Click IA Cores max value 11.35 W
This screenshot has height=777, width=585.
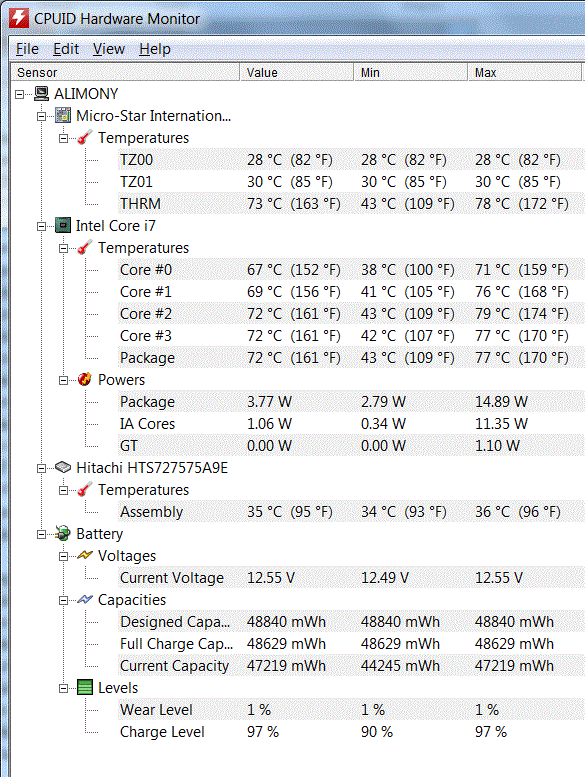point(501,424)
